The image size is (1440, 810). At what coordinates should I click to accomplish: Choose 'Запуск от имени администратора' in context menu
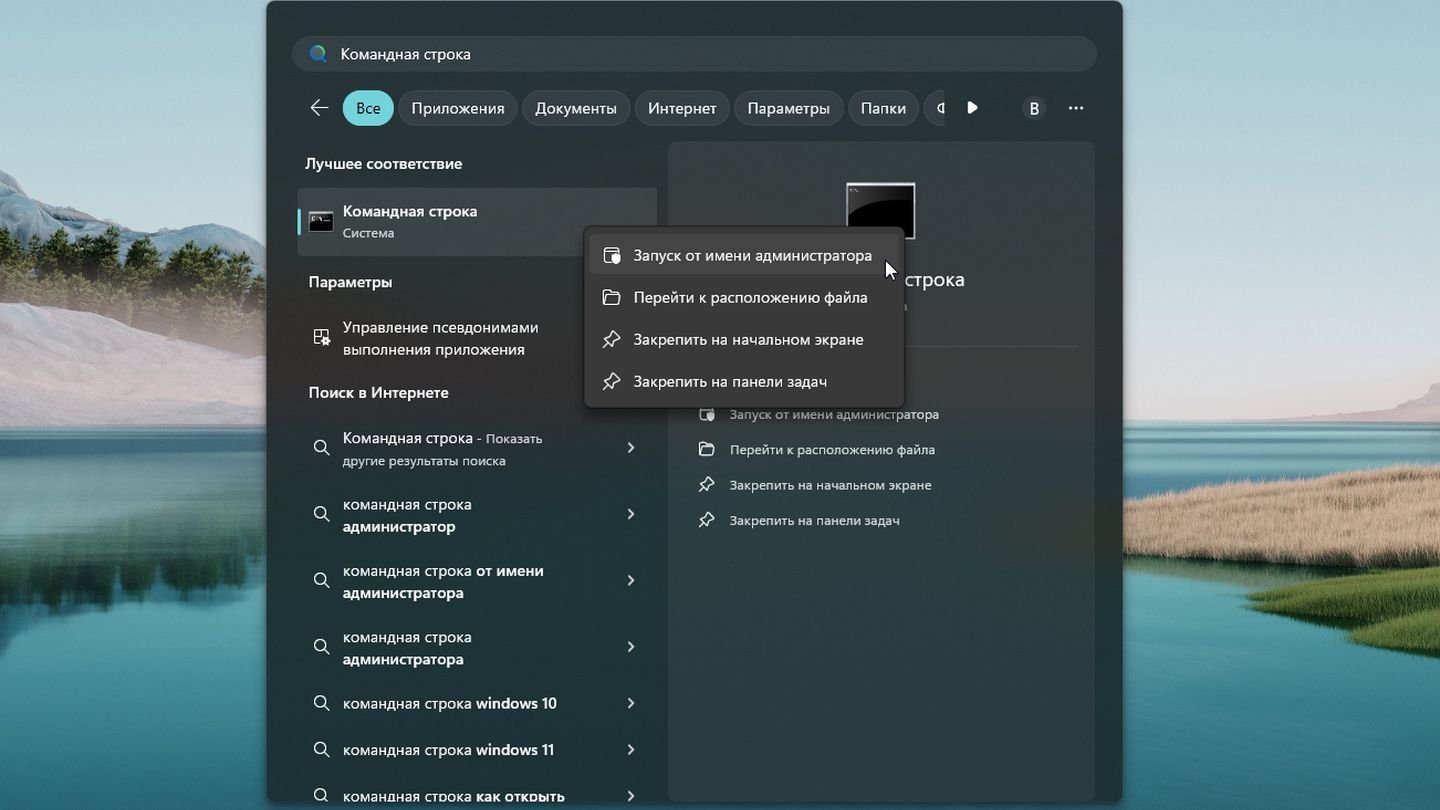click(744, 256)
